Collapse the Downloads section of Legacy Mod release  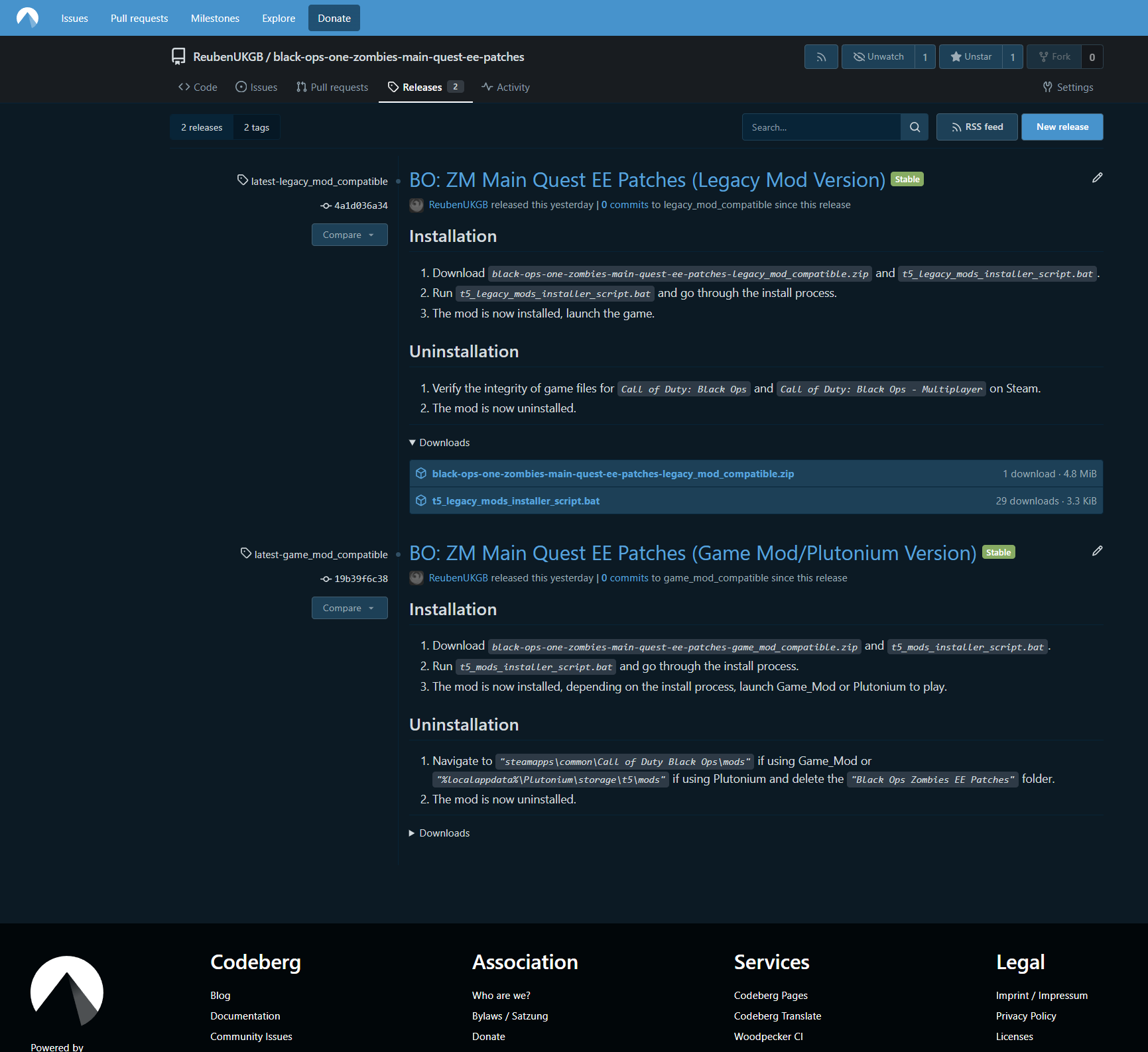coord(440,443)
